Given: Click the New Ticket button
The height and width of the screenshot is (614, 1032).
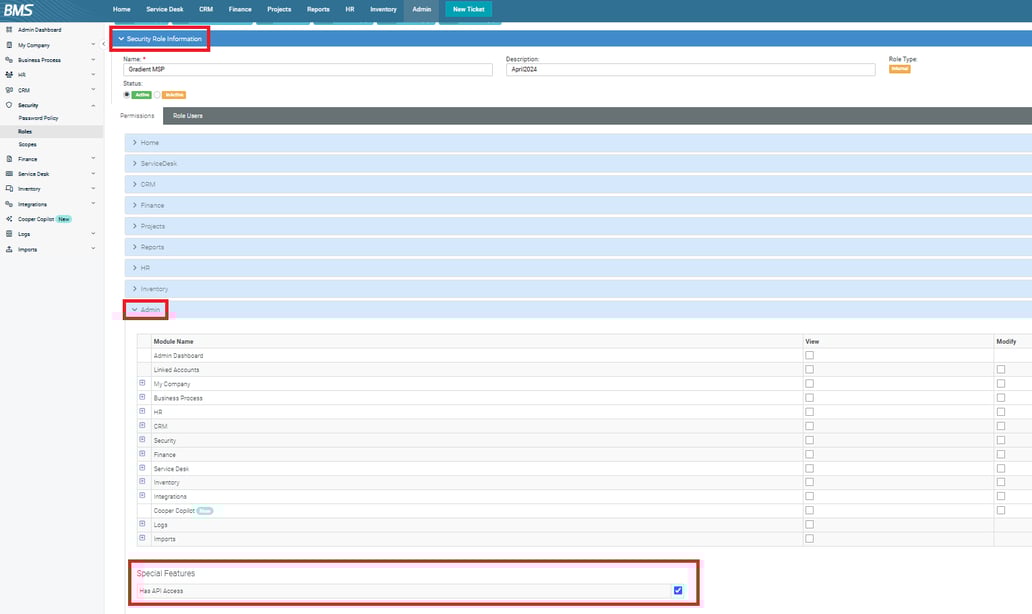Looking at the screenshot, I should pos(468,8).
